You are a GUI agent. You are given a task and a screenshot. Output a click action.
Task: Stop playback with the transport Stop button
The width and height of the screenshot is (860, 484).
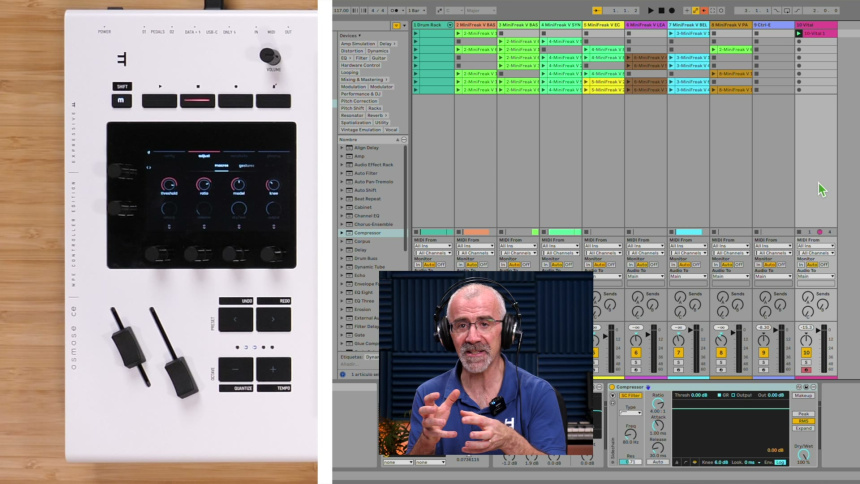click(661, 10)
